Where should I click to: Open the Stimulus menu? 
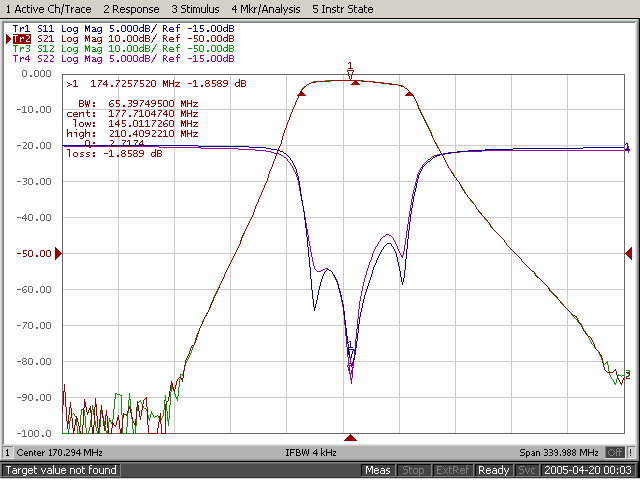(x=196, y=8)
